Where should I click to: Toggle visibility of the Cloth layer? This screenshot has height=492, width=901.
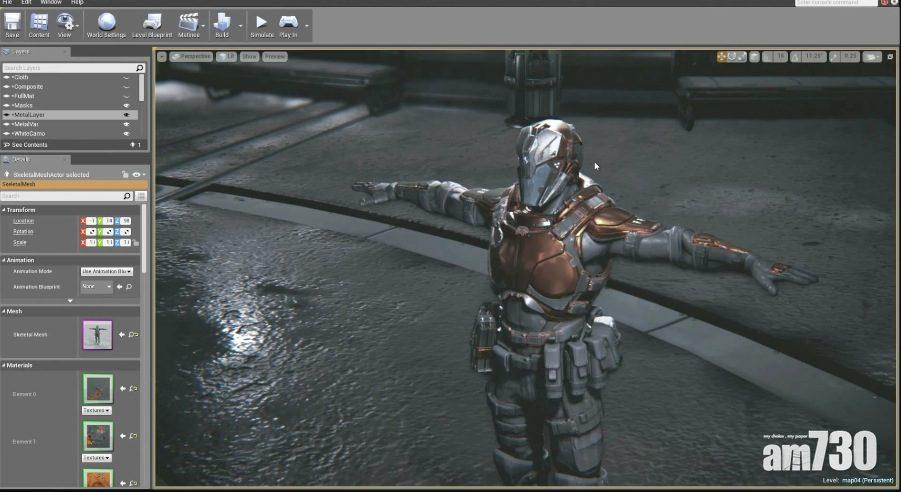tap(126, 77)
